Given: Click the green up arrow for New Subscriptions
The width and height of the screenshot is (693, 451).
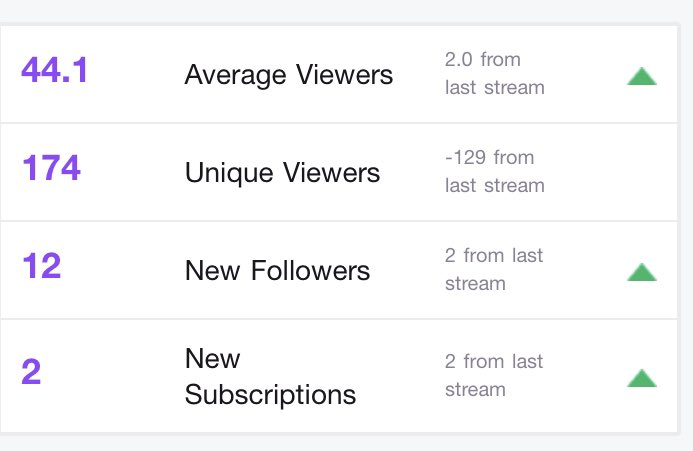Looking at the screenshot, I should [x=642, y=378].
